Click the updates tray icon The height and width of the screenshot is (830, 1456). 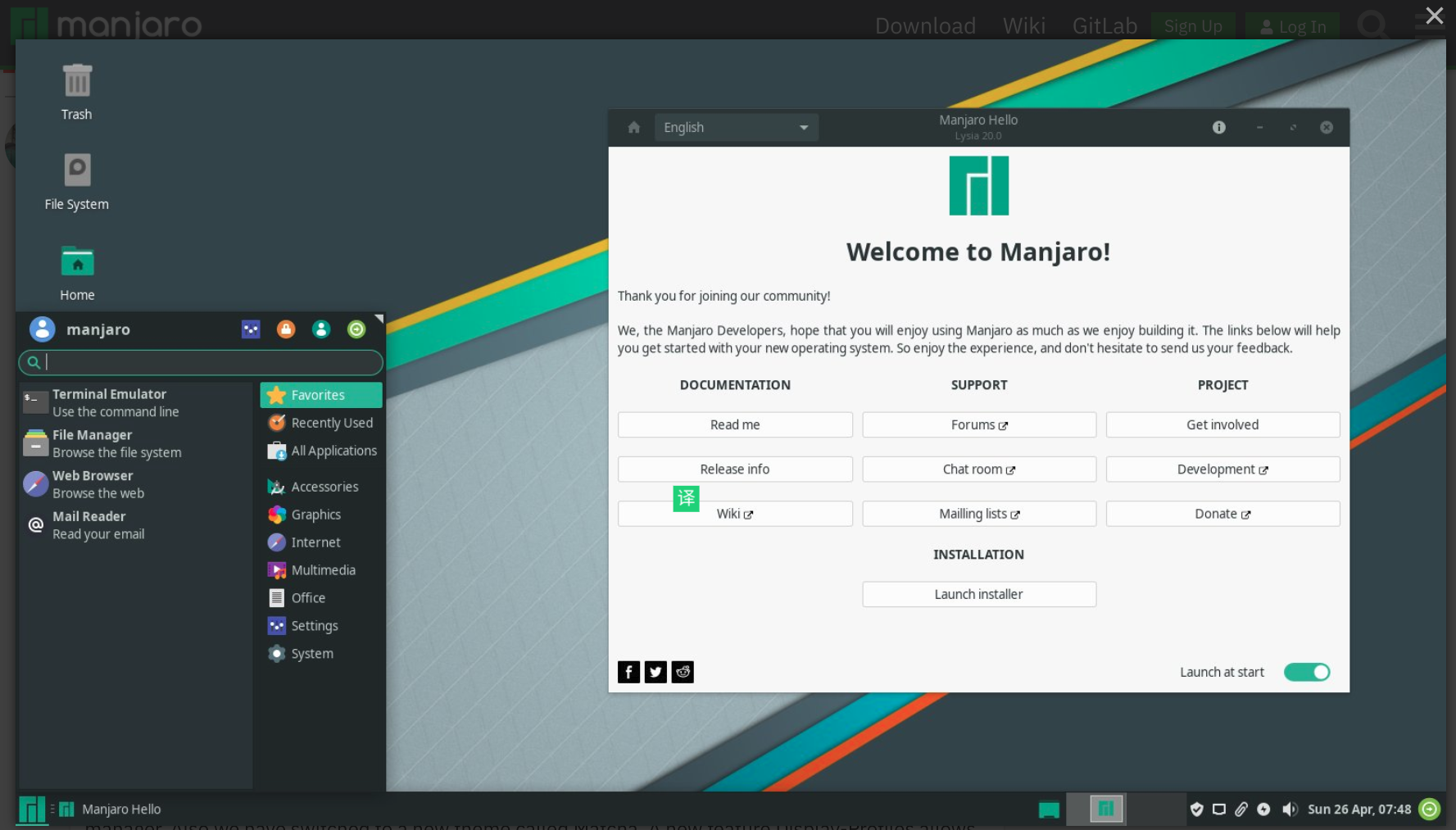click(1263, 810)
